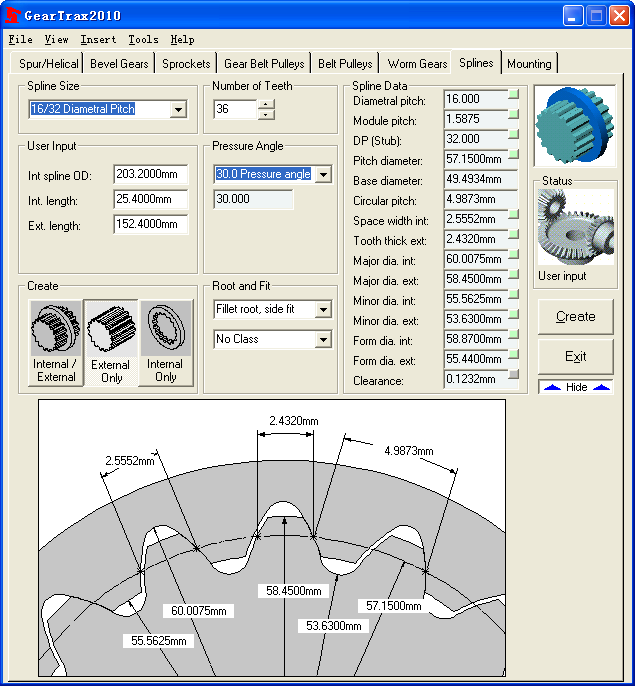
Task: Toggle the green indicator beside Minor dia. ext
Action: click(513, 314)
